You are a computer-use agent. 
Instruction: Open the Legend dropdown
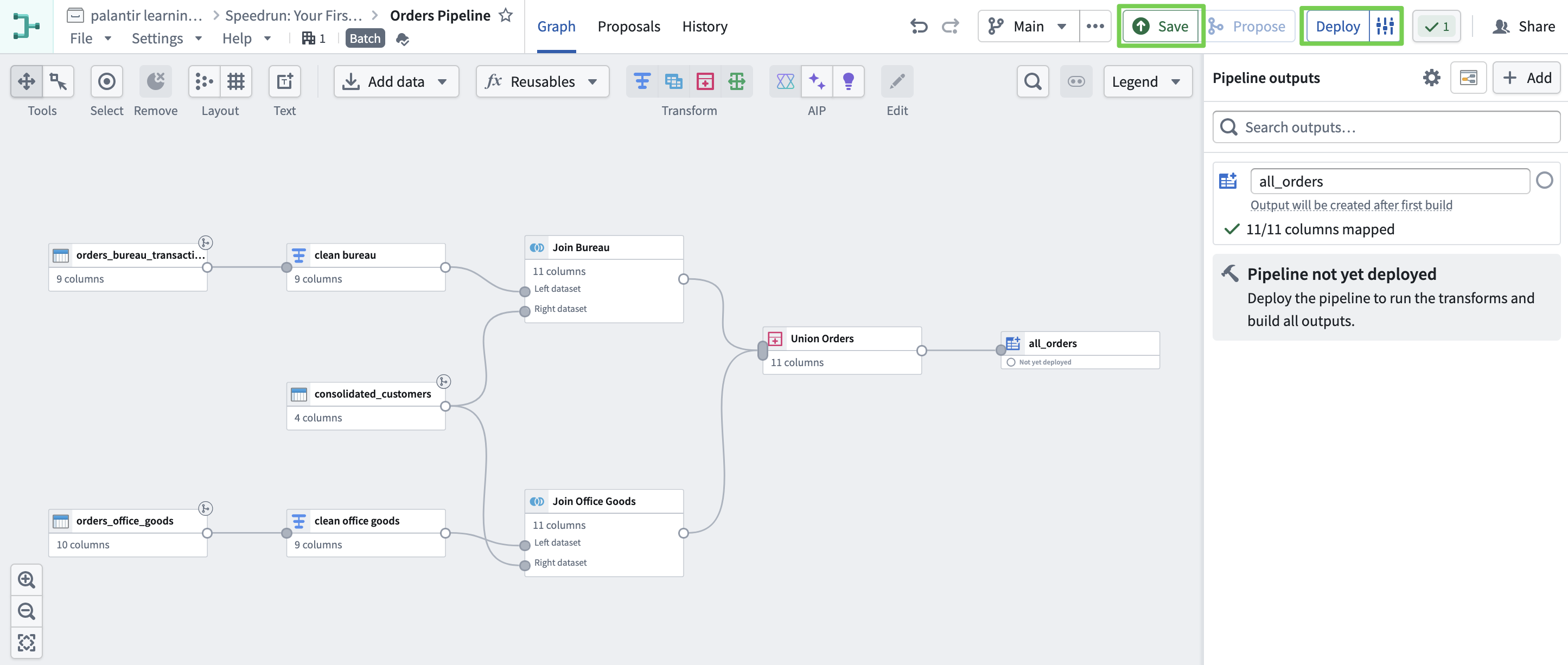[1146, 81]
